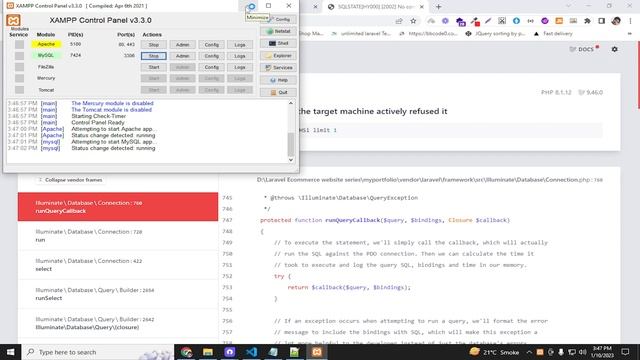Open Chrome side panel
The width and height of the screenshot is (640, 360).
[x=601, y=21]
